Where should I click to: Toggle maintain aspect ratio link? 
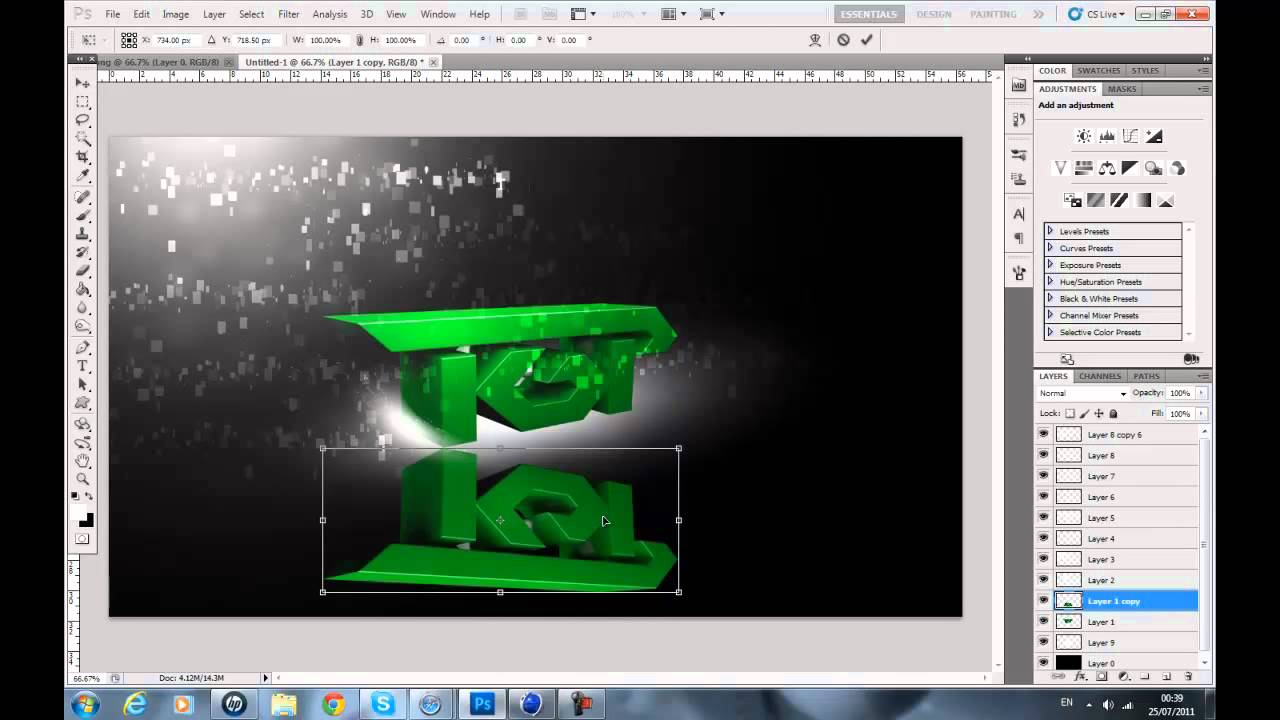[x=361, y=40]
